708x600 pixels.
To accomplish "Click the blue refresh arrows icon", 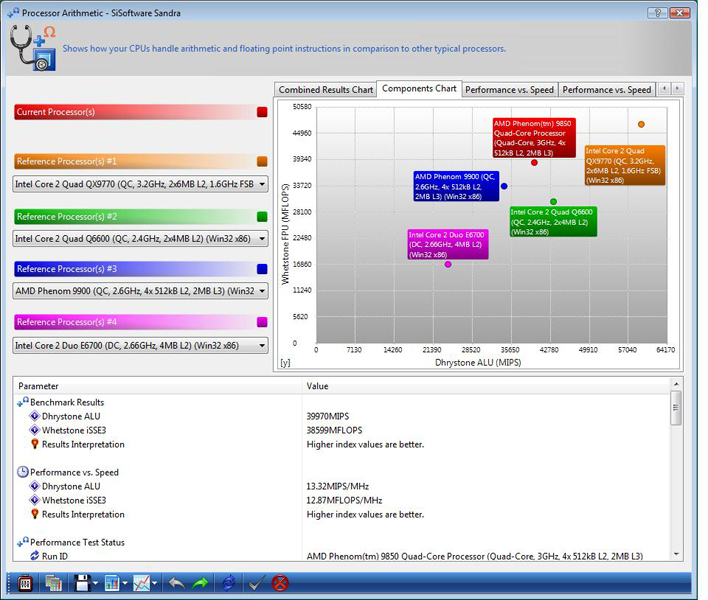I will 229,583.
